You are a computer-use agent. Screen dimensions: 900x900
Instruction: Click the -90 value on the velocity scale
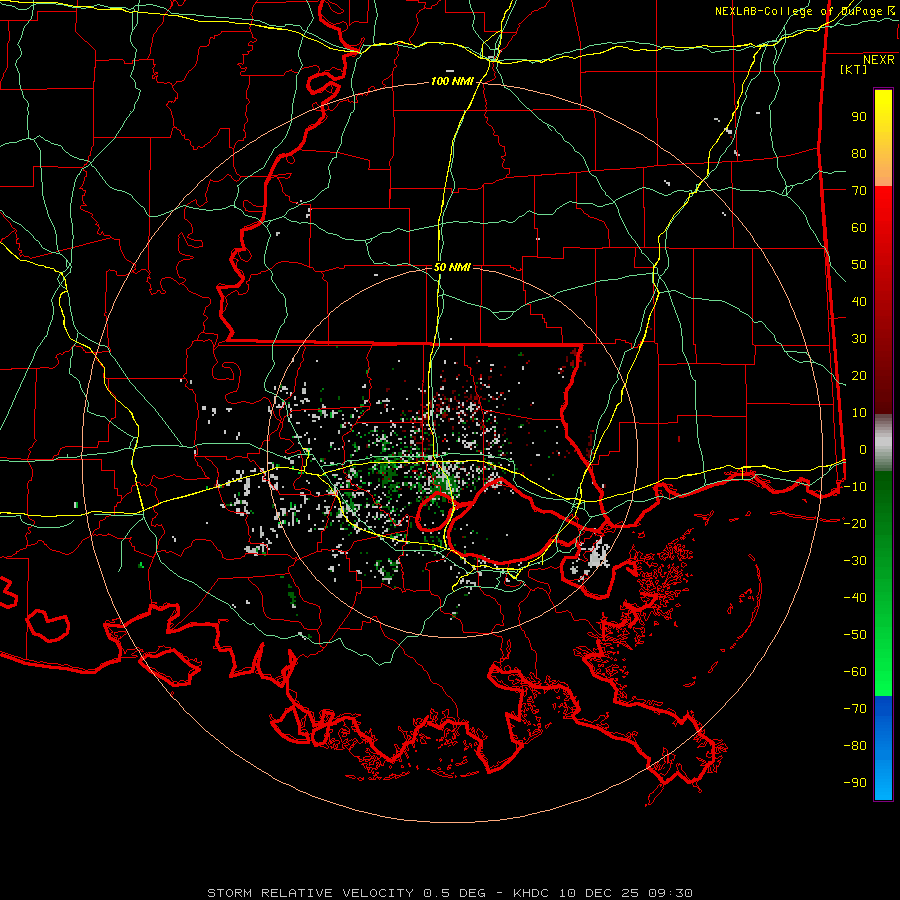(x=855, y=783)
